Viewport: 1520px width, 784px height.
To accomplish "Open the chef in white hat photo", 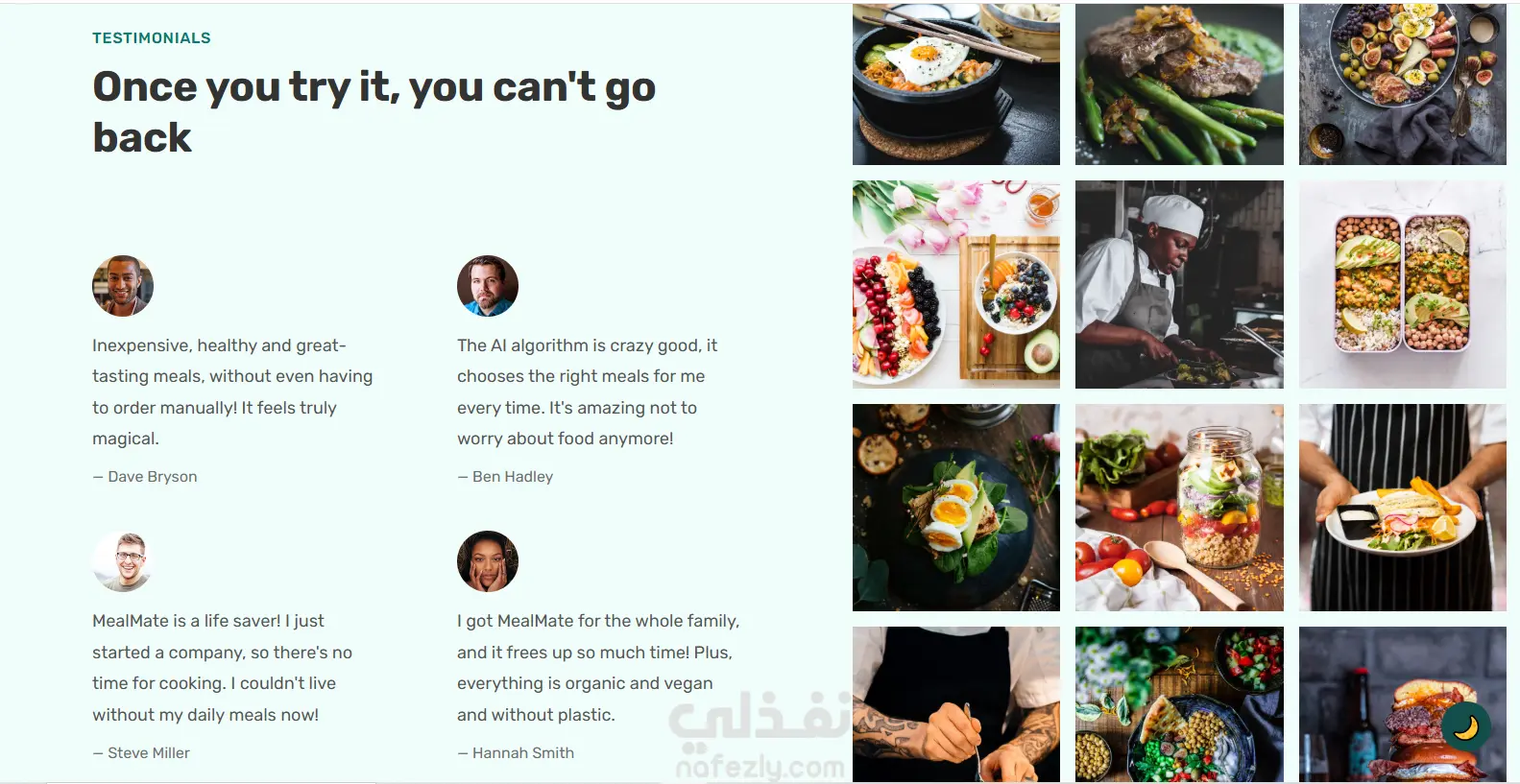I will coord(1179,284).
